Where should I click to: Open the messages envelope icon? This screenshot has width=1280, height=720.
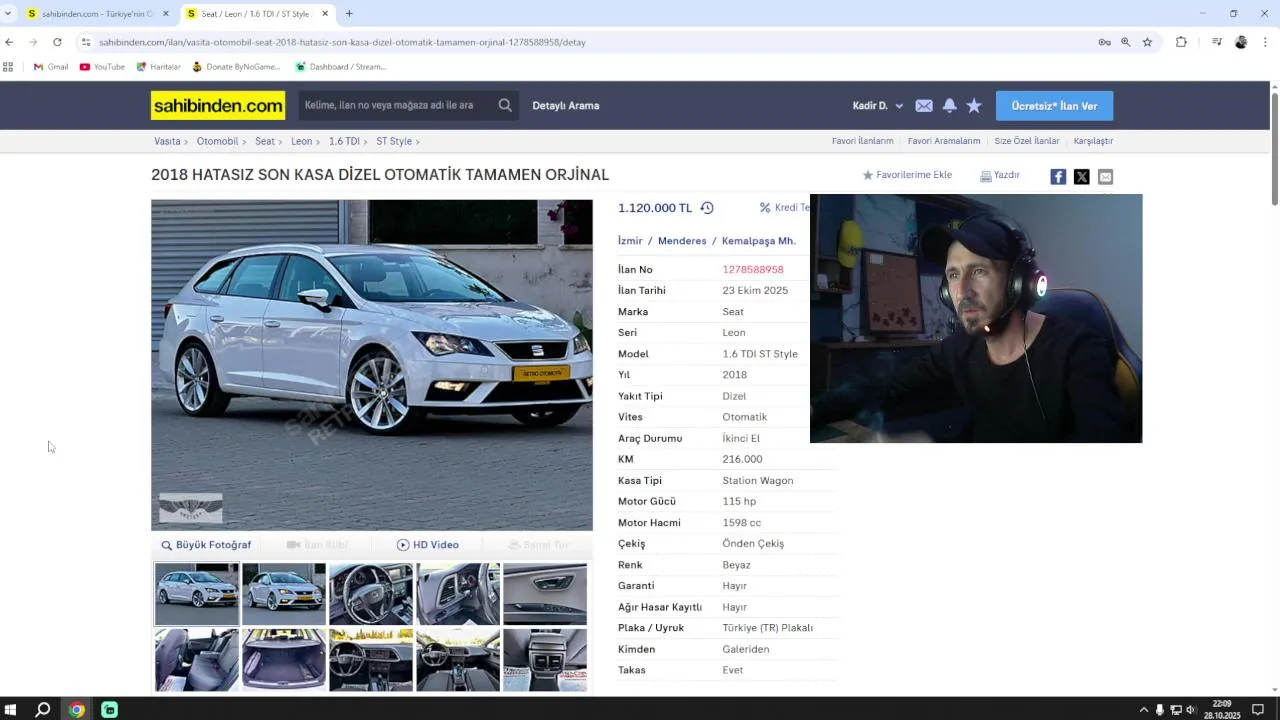pos(924,106)
